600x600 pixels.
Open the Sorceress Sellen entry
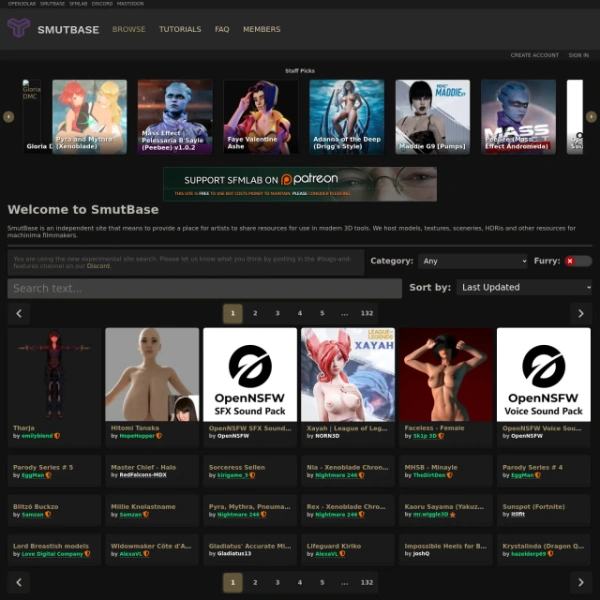(237, 468)
